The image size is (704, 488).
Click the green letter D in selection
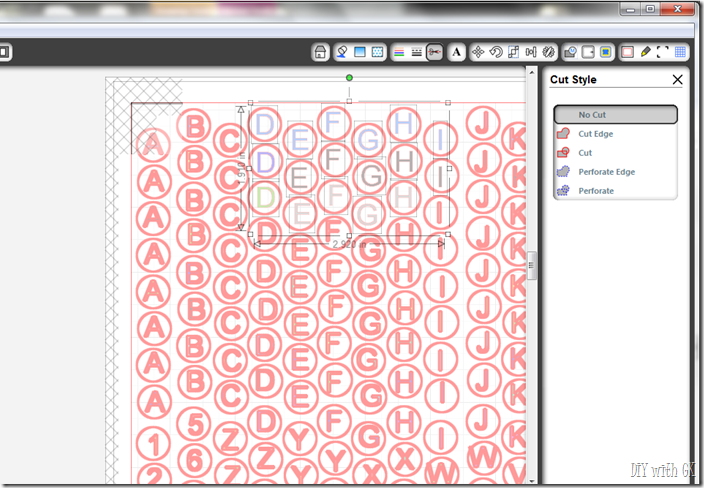[x=265, y=197]
